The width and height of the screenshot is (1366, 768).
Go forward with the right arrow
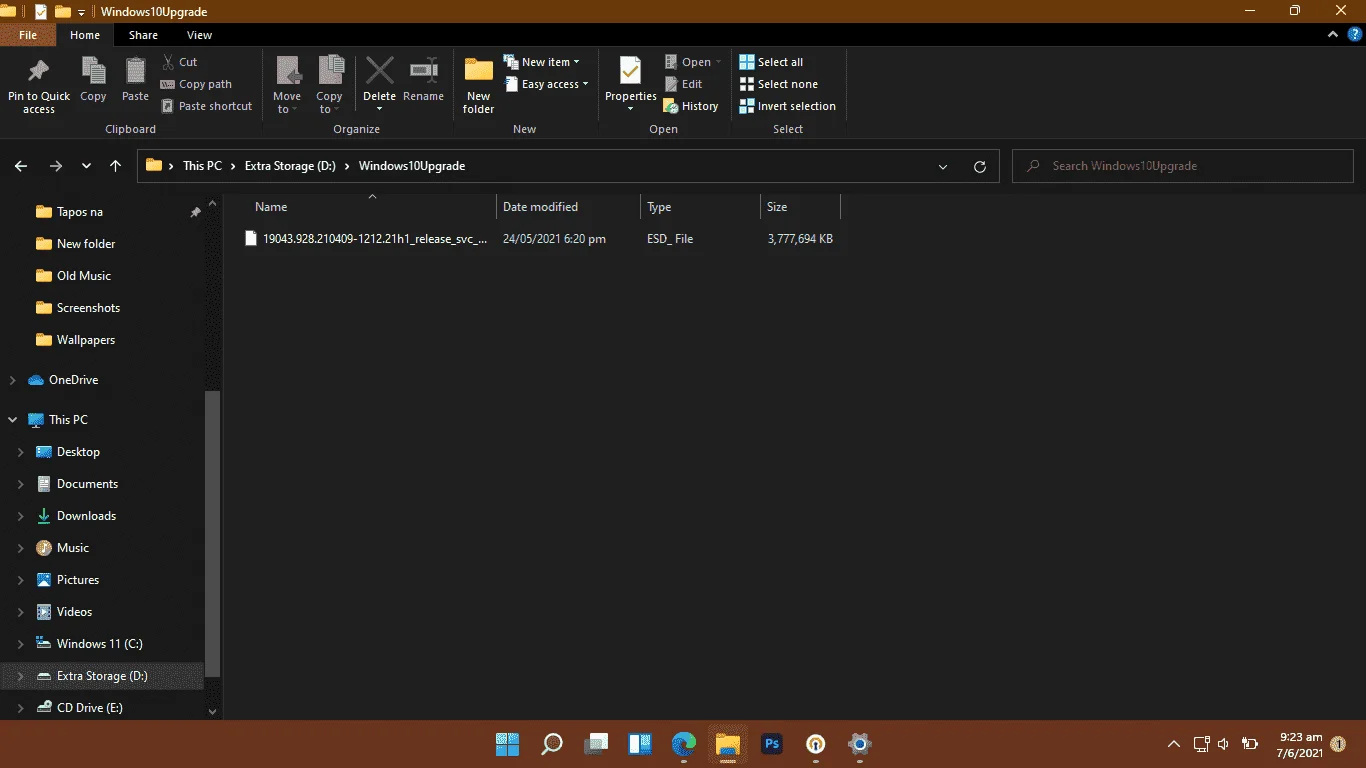[x=56, y=166]
